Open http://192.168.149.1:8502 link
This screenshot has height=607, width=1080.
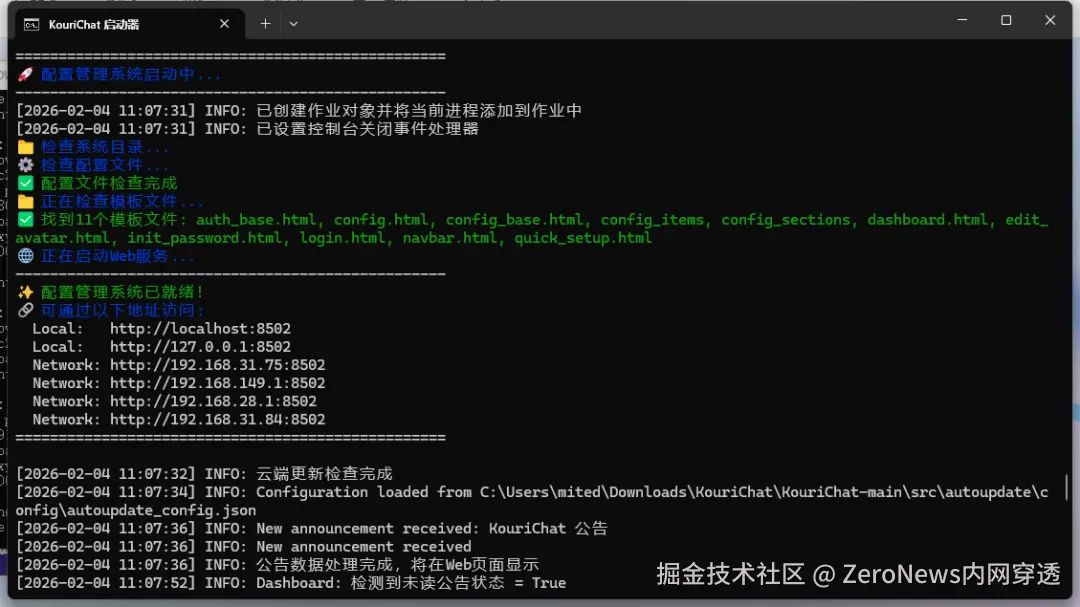[218, 383]
